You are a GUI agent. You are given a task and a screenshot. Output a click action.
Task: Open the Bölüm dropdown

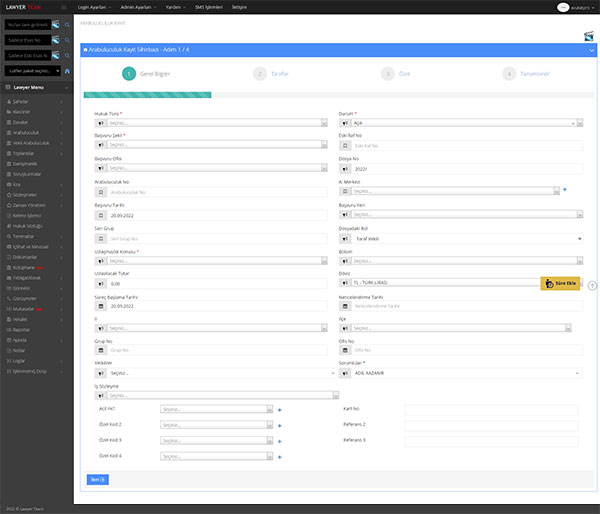tap(467, 261)
